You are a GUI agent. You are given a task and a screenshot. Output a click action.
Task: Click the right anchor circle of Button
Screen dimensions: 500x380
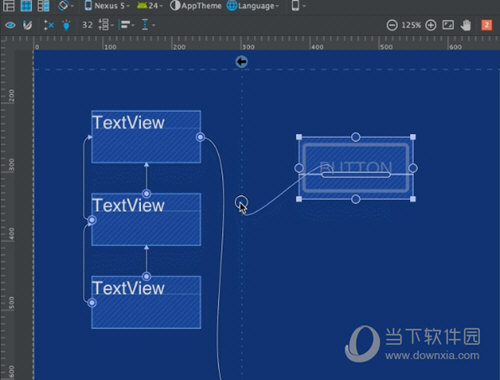413,168
